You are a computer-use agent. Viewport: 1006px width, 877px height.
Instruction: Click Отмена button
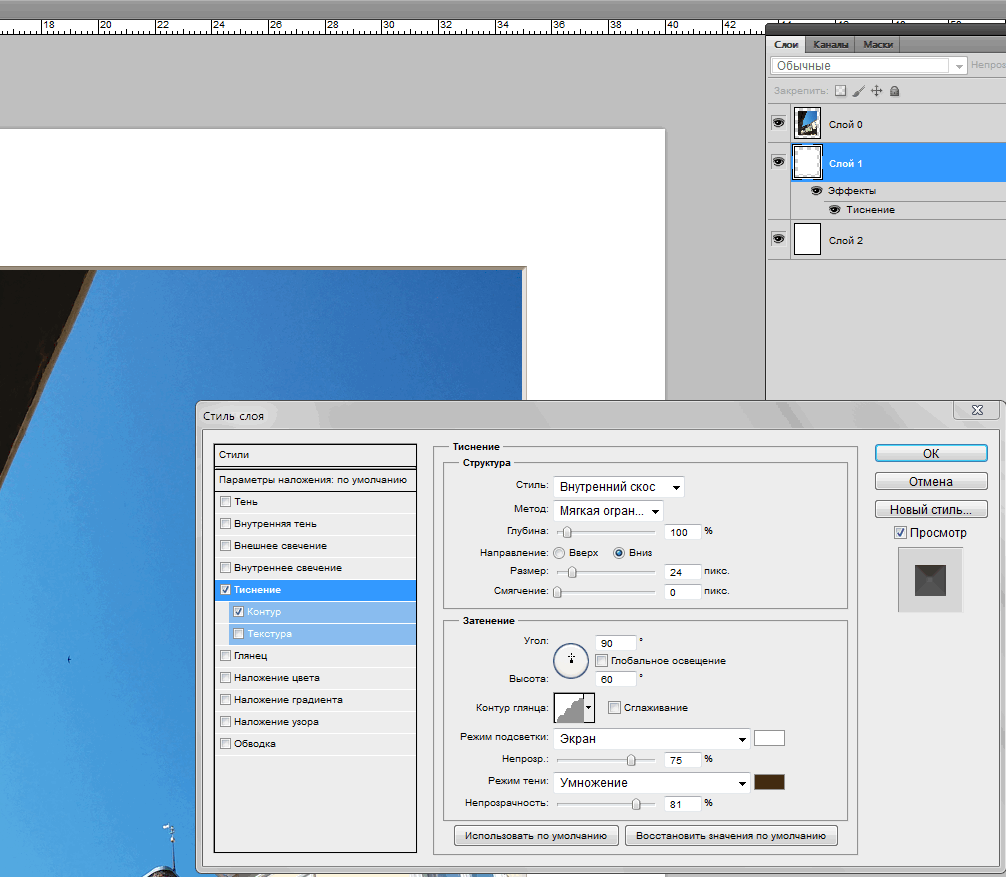pos(931,481)
